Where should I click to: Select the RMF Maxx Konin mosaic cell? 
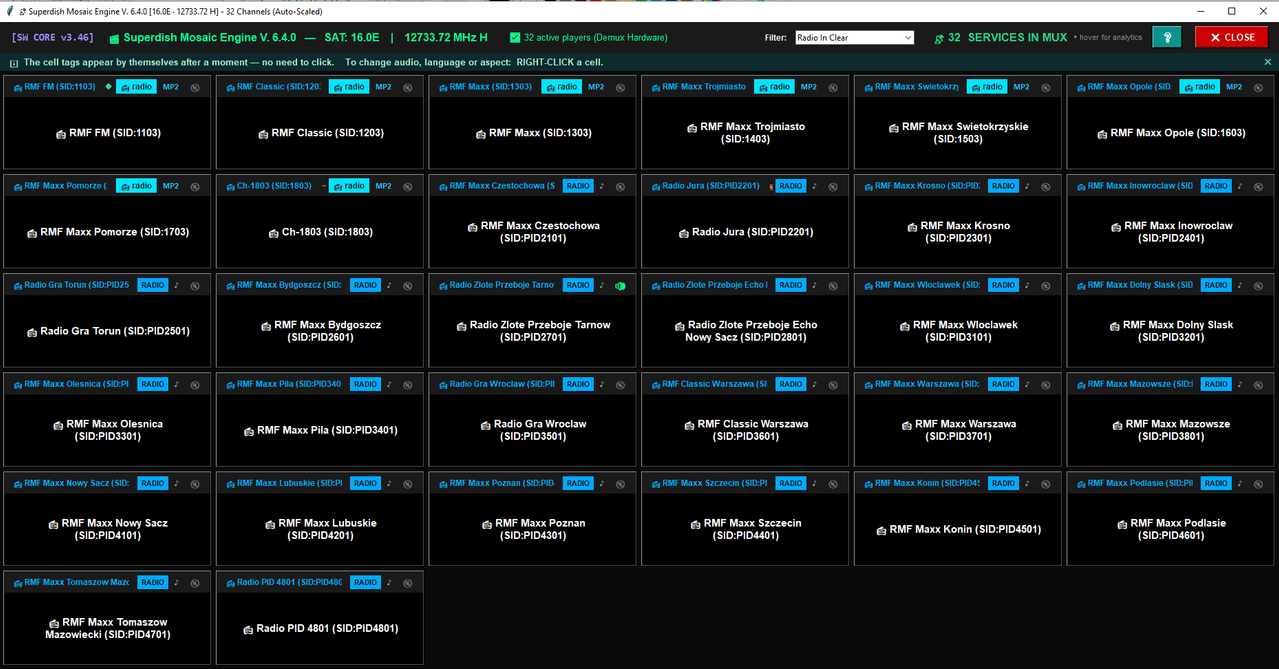click(958, 518)
